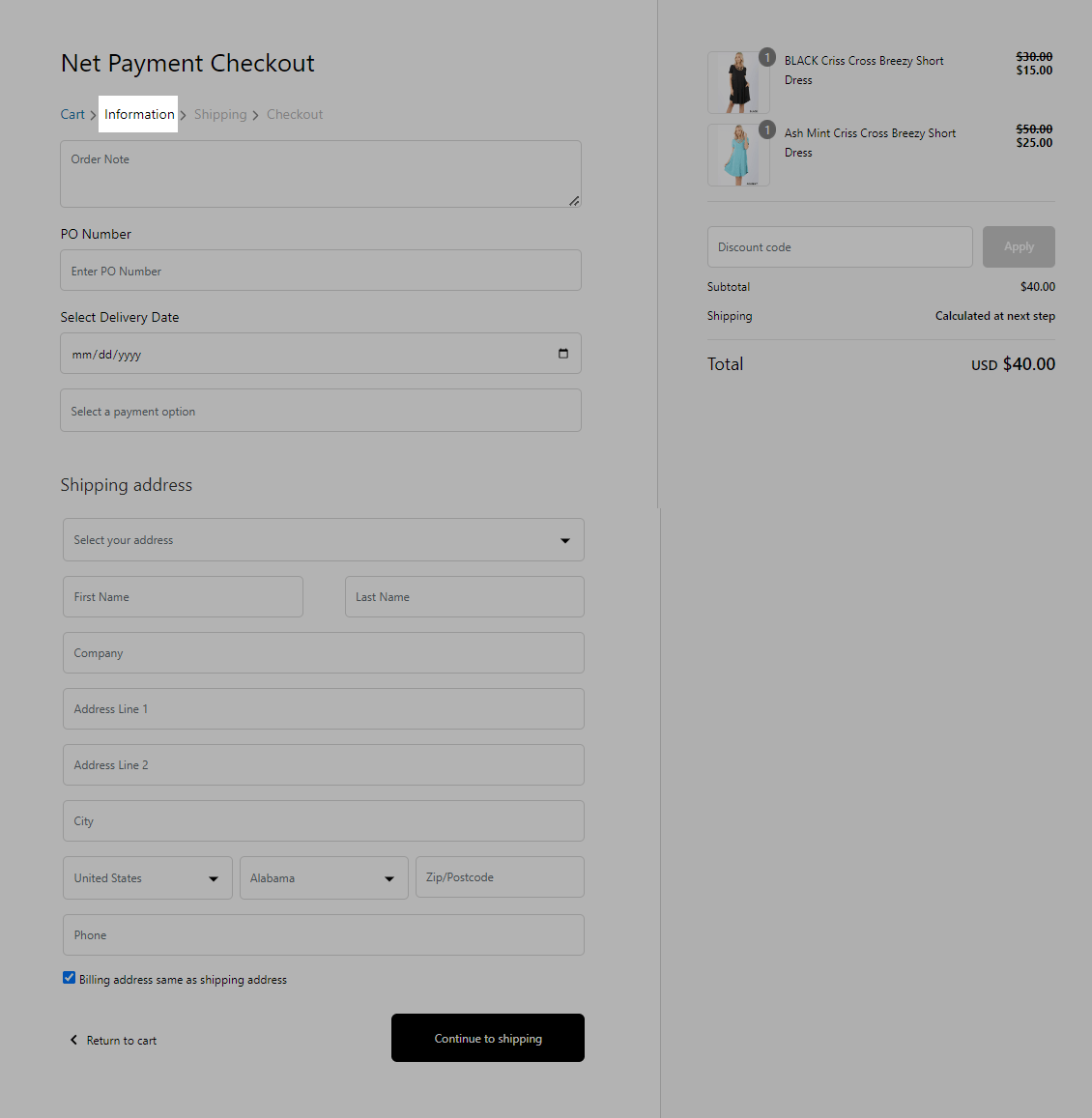Open the payment option selector
1092x1118 pixels.
[321, 410]
